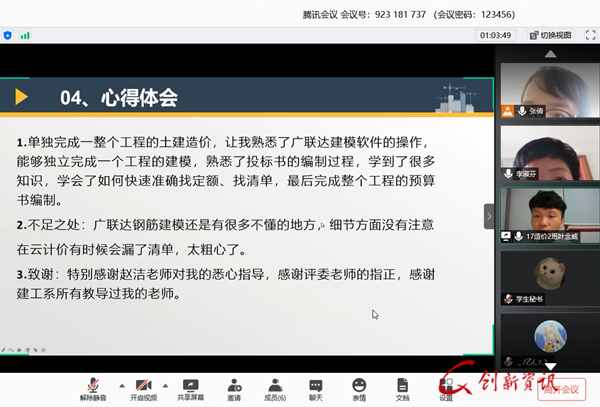Click the building illustration on slide header

coord(457,98)
